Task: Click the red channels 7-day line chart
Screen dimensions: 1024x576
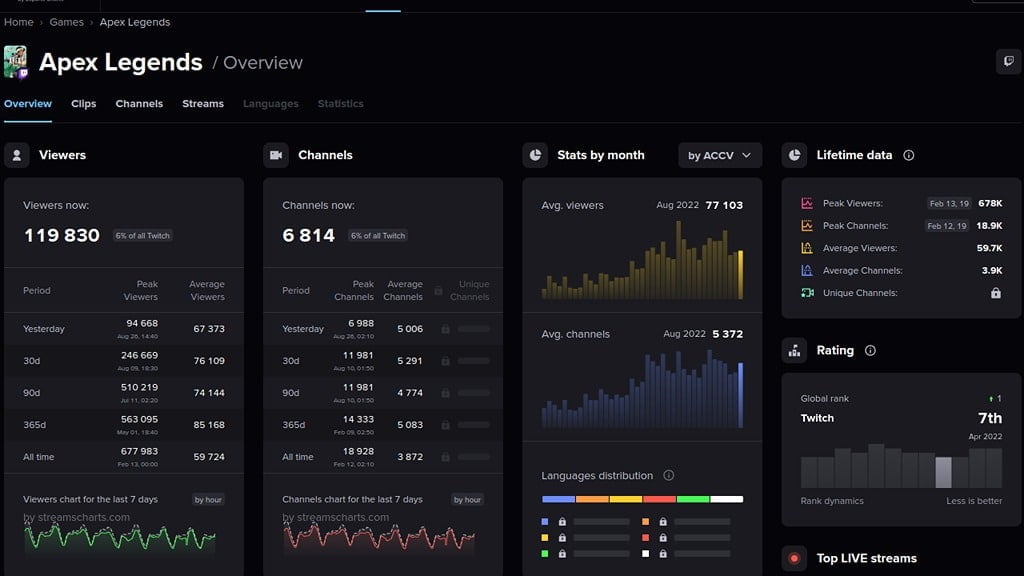Action: click(x=379, y=537)
